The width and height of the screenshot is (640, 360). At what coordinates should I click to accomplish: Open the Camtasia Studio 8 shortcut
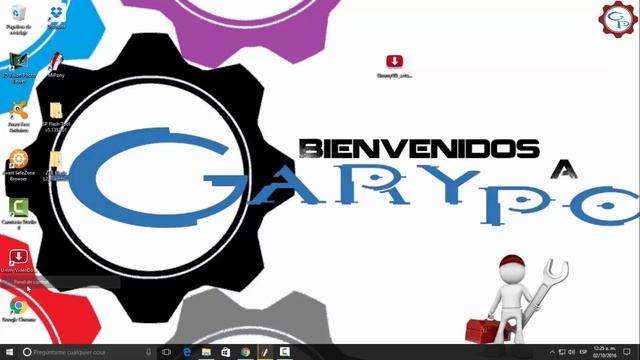19,214
